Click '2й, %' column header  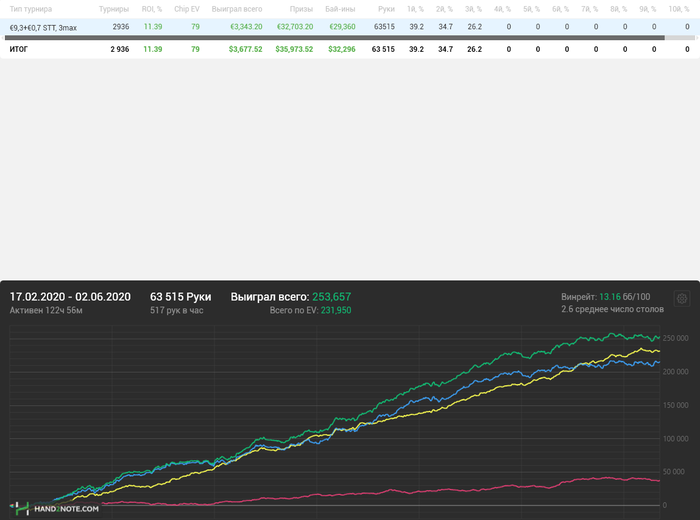click(x=444, y=9)
